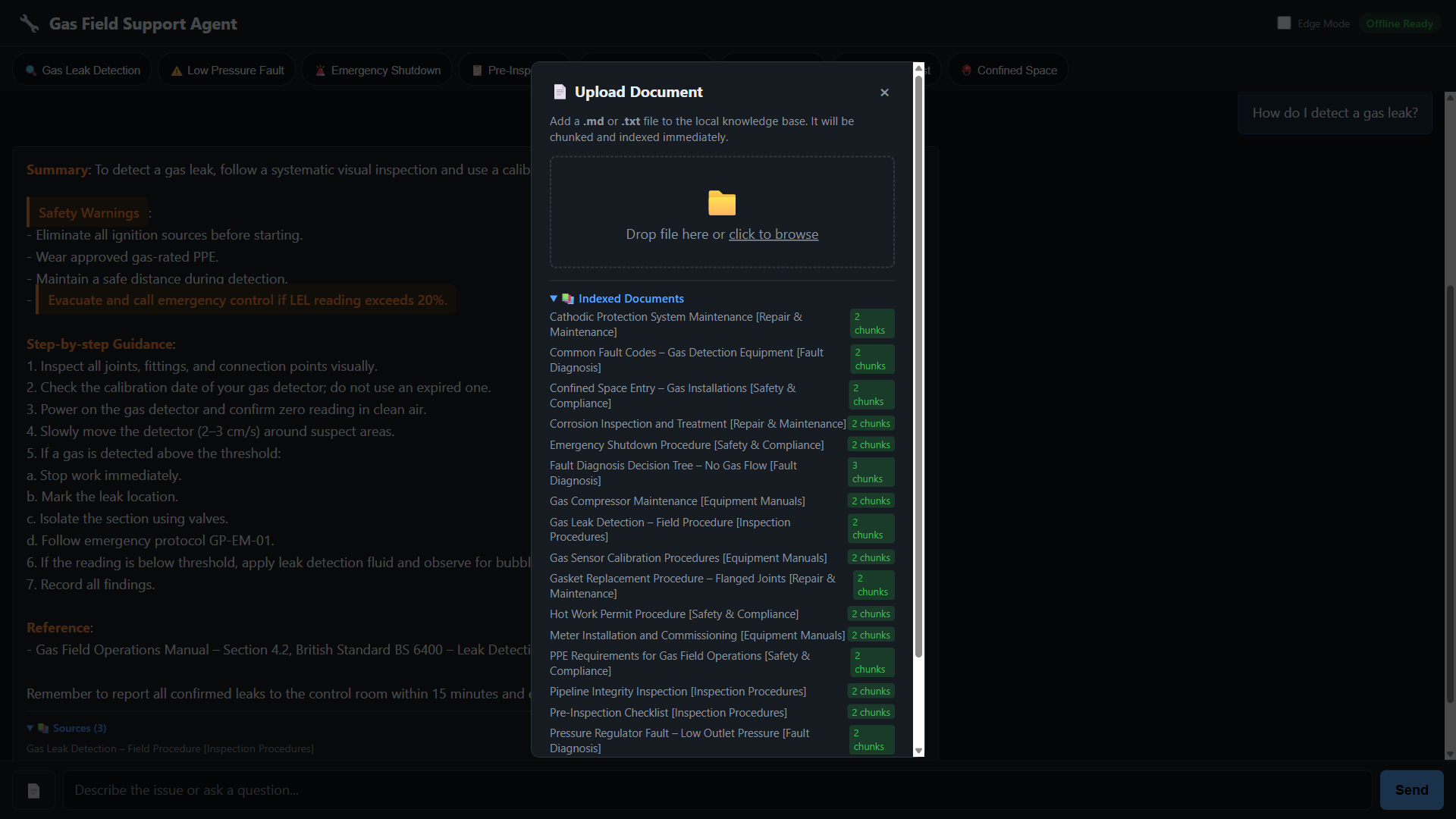Image resolution: width=1456 pixels, height=819 pixels.
Task: Click the warning triangle on Low Pressure Fault
Action: [176, 70]
